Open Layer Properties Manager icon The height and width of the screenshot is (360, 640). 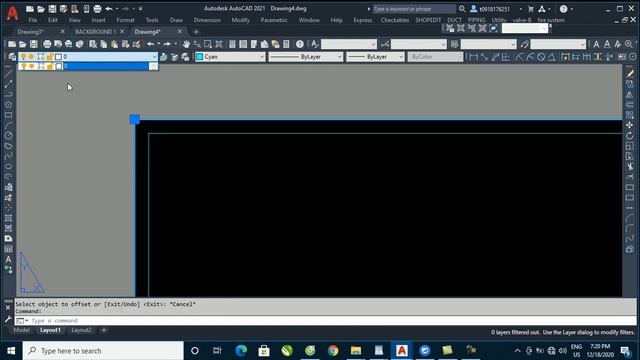pos(12,57)
